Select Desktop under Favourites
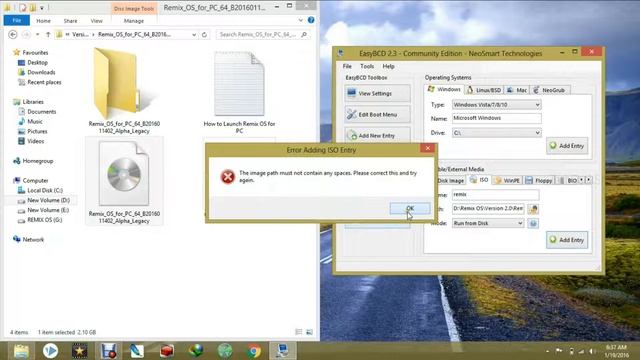Screen dimensions: 640x360 pos(37,62)
